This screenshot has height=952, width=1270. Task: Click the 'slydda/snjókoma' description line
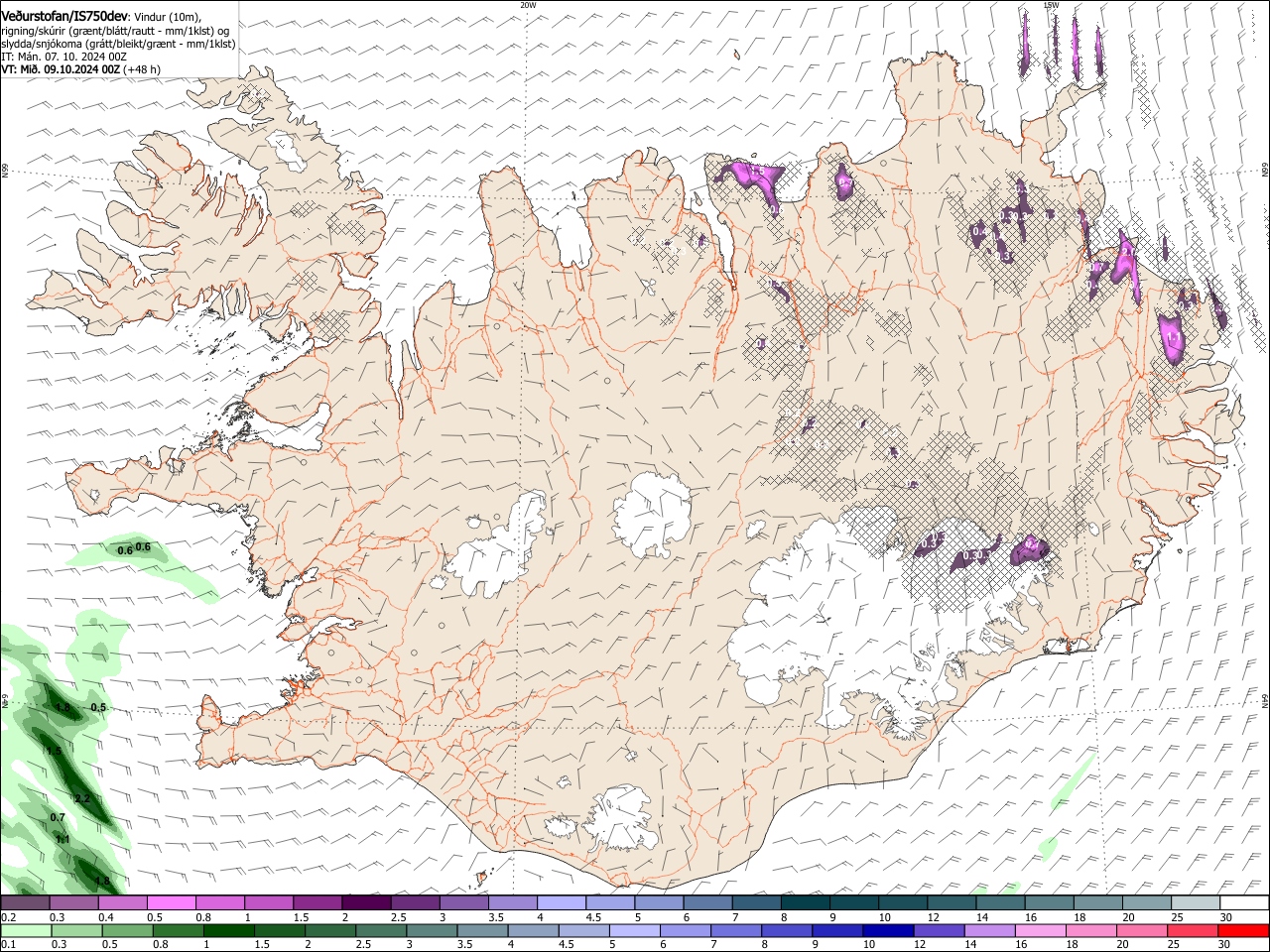click(x=118, y=44)
